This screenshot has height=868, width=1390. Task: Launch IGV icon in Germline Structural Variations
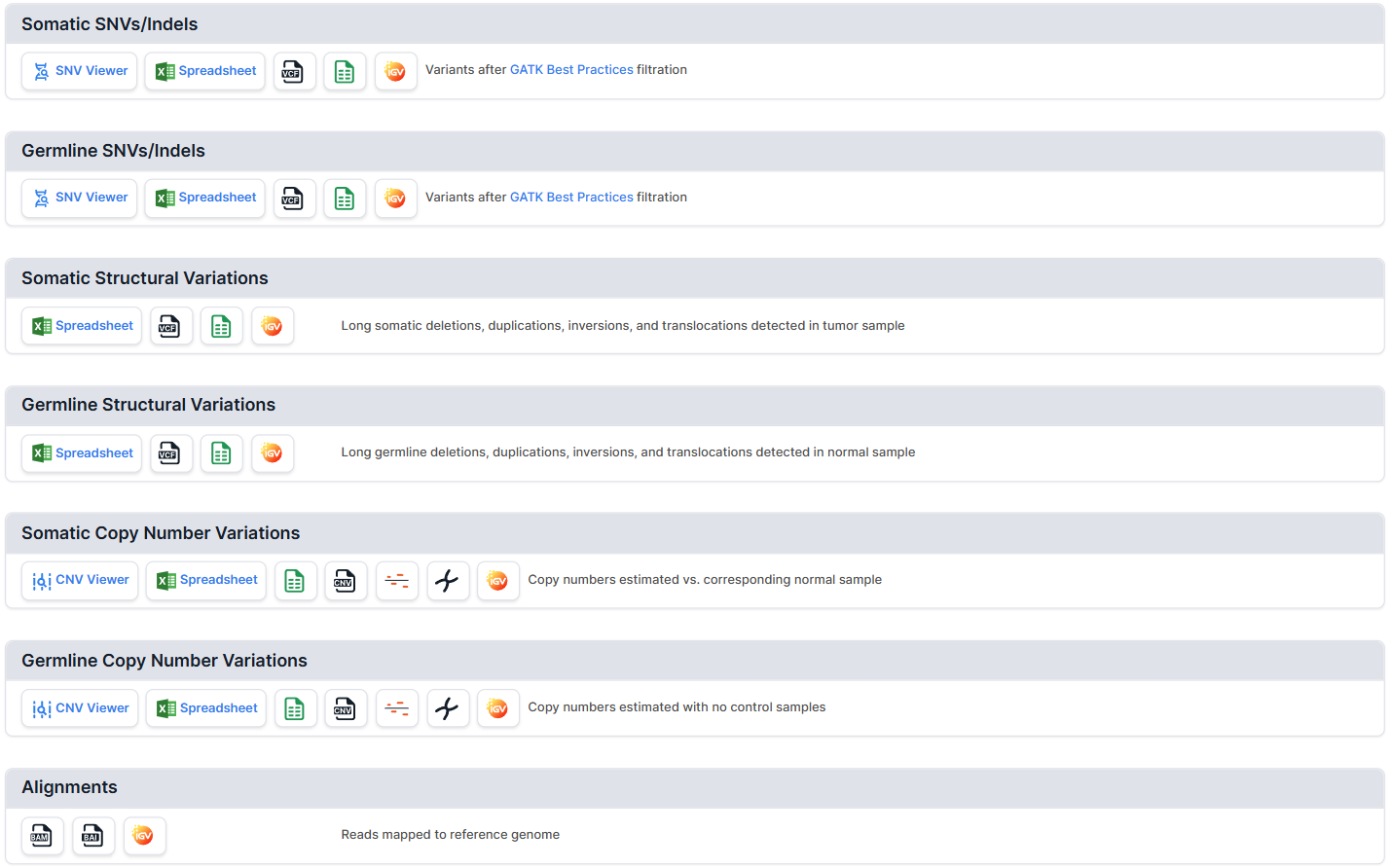tap(272, 453)
